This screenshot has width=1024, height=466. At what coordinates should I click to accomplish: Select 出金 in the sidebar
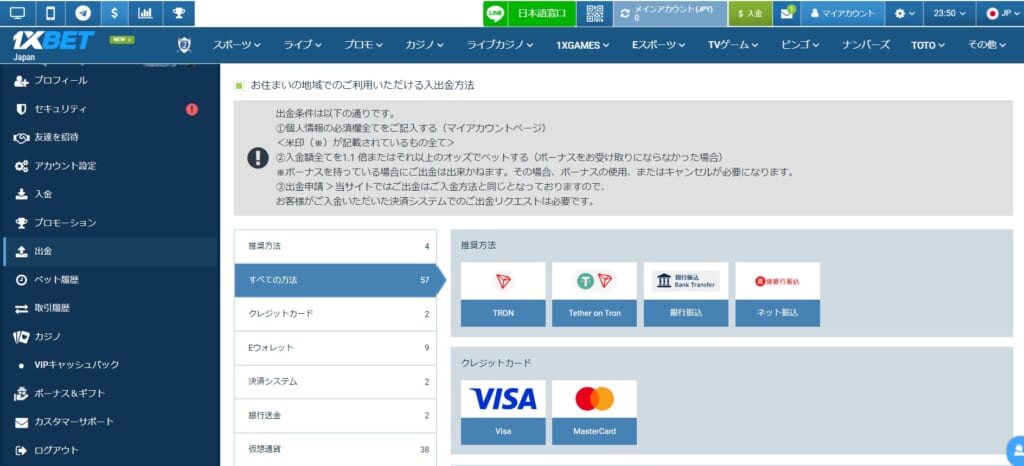point(110,251)
